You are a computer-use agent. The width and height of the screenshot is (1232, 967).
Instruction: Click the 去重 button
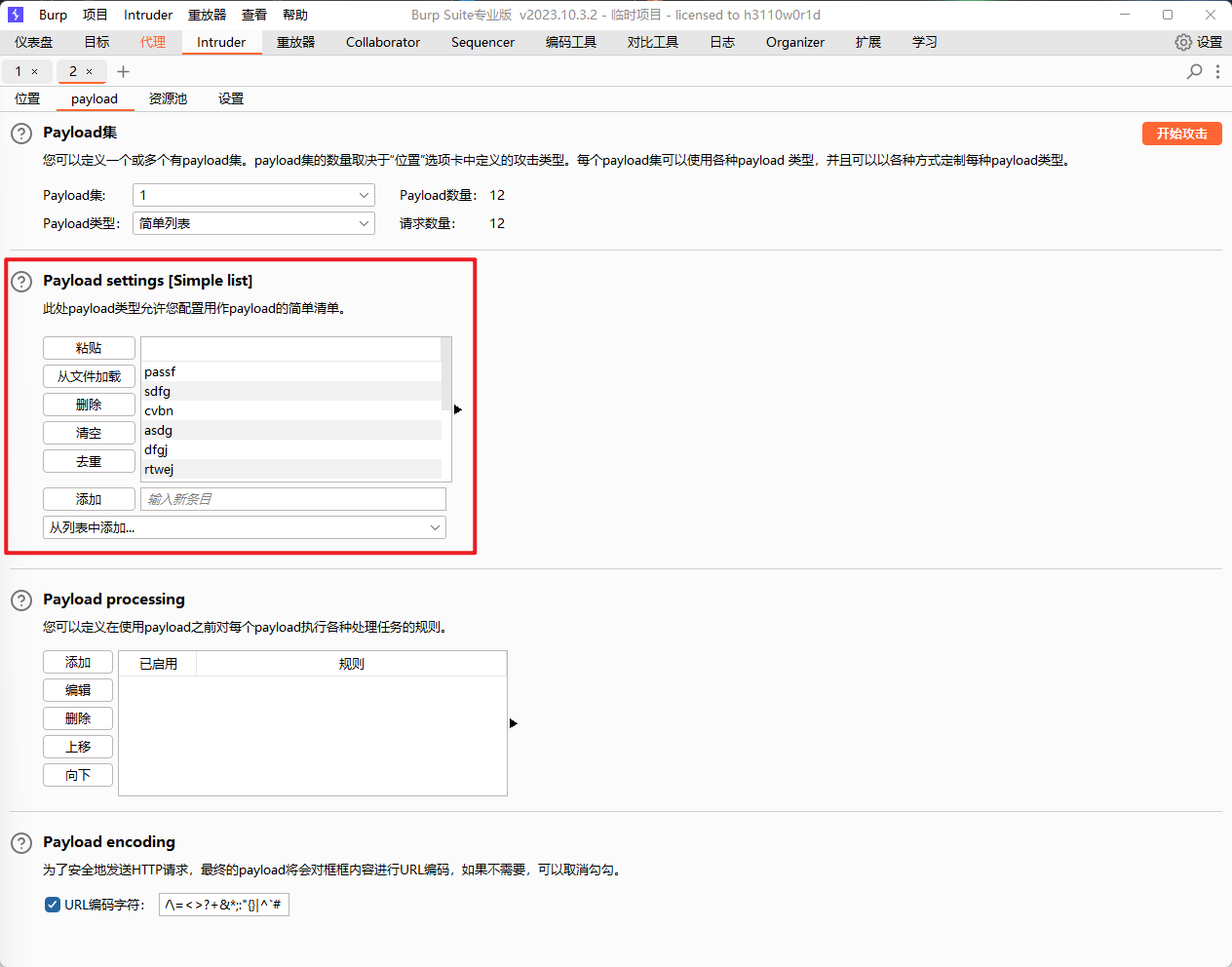[x=89, y=461]
